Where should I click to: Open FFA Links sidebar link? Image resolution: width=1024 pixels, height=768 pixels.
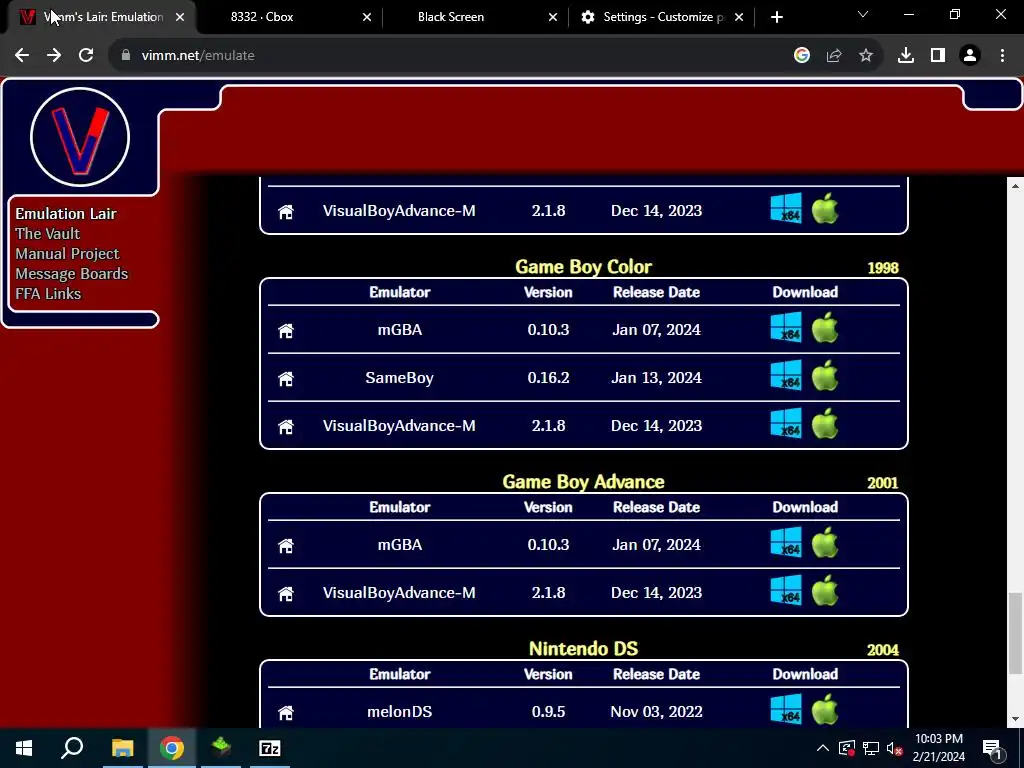48,294
